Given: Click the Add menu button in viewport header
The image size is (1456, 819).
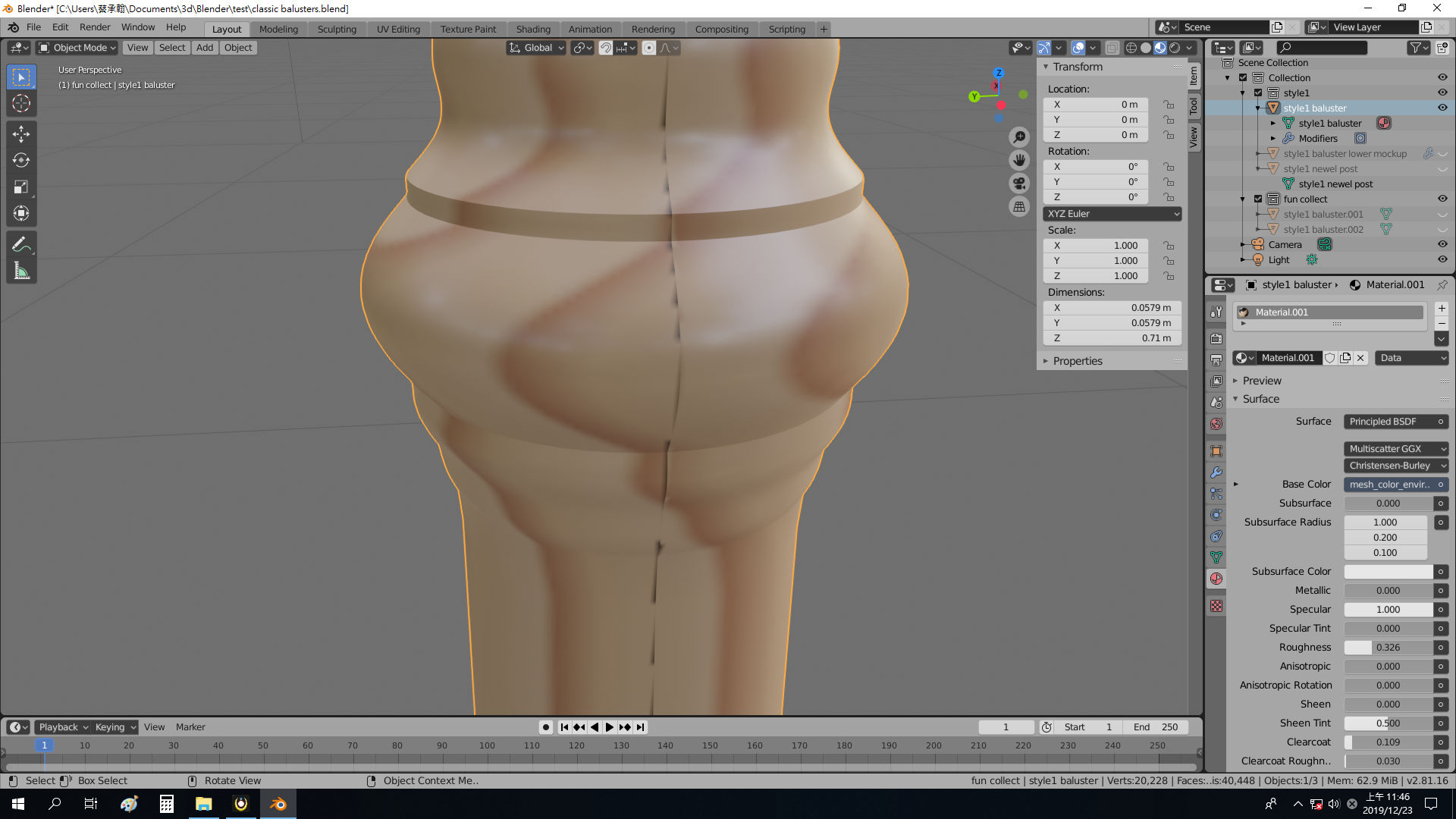Looking at the screenshot, I should [x=205, y=48].
